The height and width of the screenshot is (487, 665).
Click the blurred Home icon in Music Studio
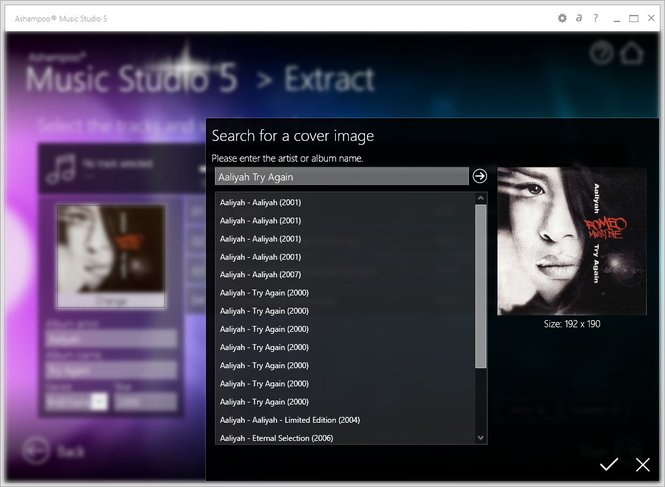tap(632, 53)
